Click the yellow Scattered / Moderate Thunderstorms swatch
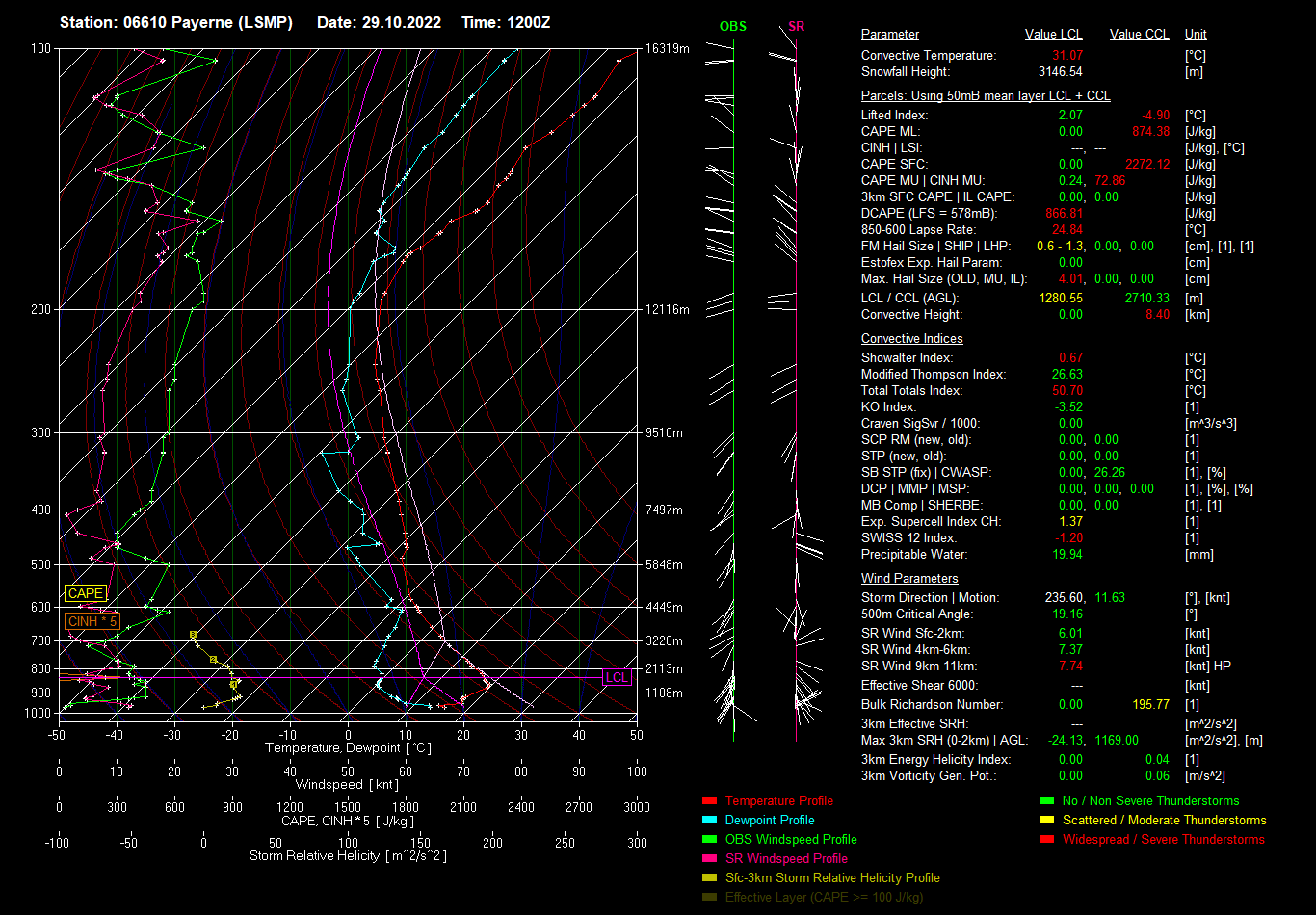 [x=1047, y=821]
